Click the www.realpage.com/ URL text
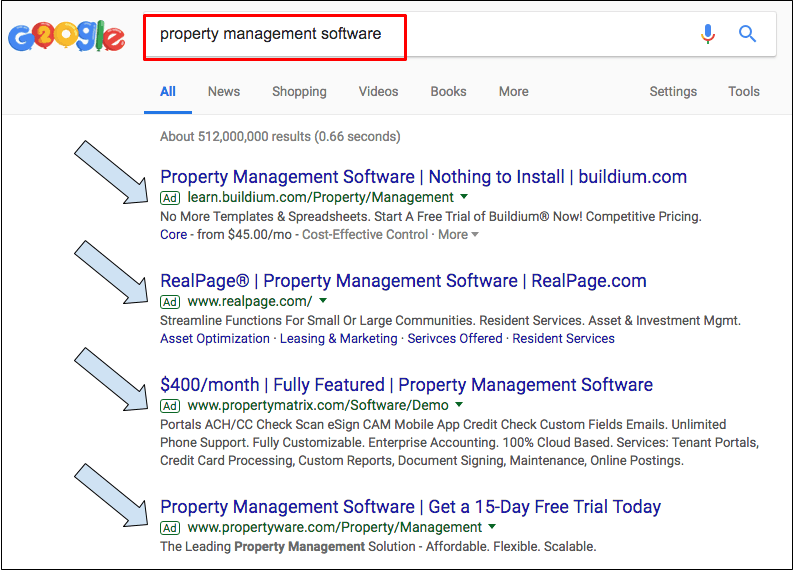Viewport: 794px width, 573px height. point(250,302)
